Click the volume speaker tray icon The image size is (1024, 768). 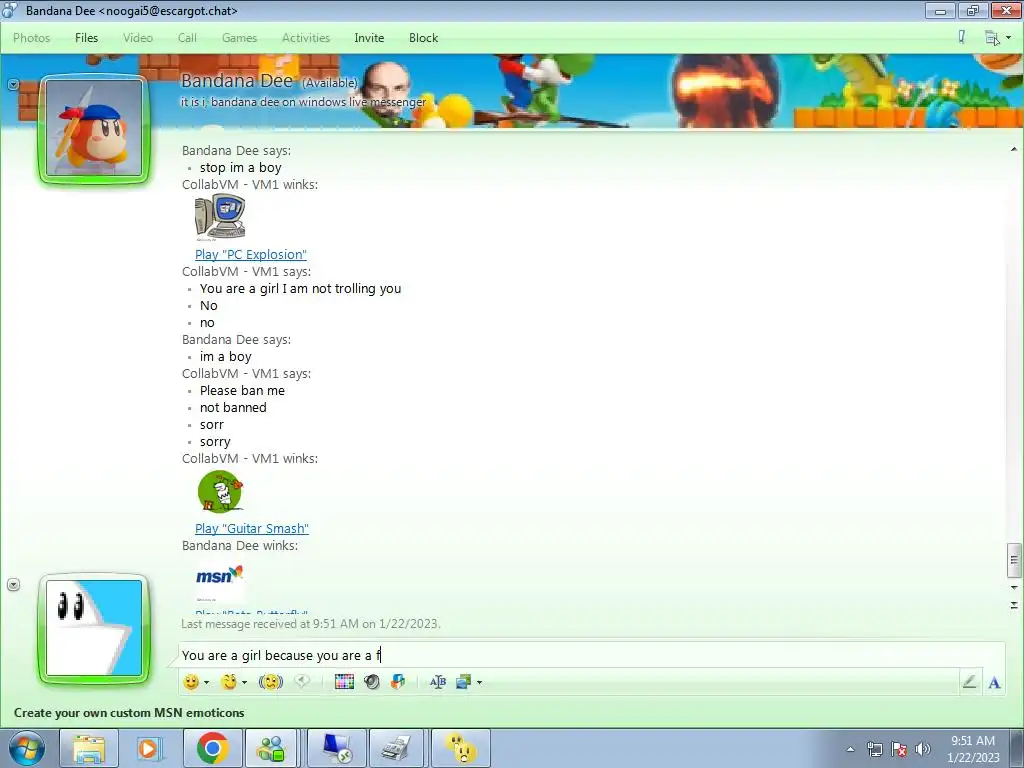coord(923,749)
